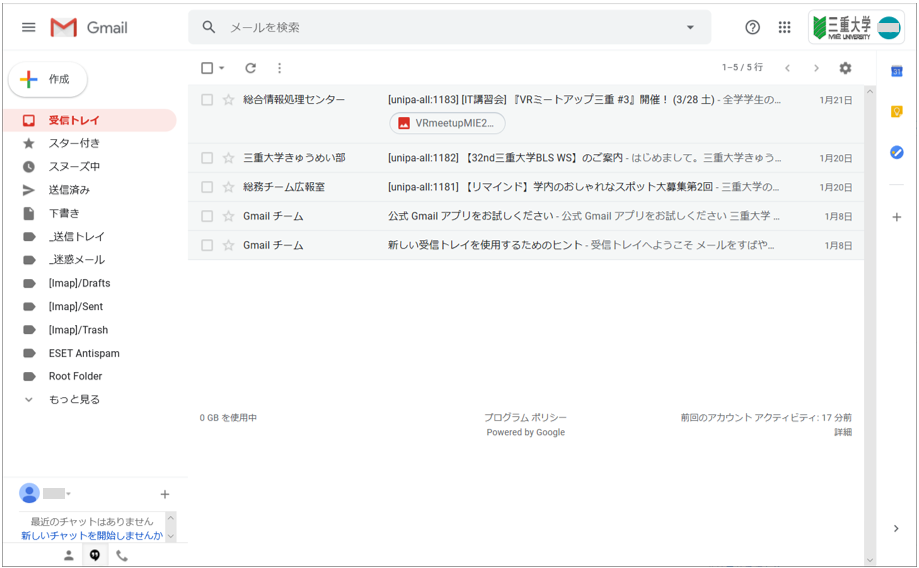The height and width of the screenshot is (568, 919).
Task: Check the 新しい受信トレイ email checkbox
Action: [207, 245]
